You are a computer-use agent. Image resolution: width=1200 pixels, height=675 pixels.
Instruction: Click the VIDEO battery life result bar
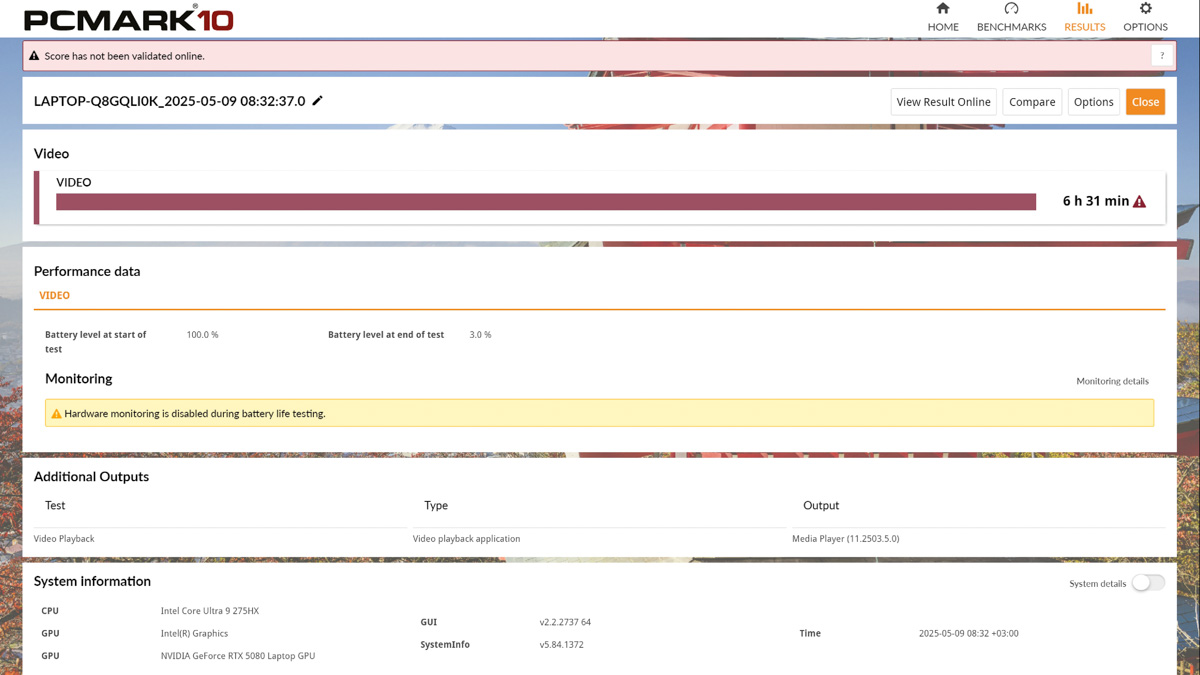(x=546, y=202)
